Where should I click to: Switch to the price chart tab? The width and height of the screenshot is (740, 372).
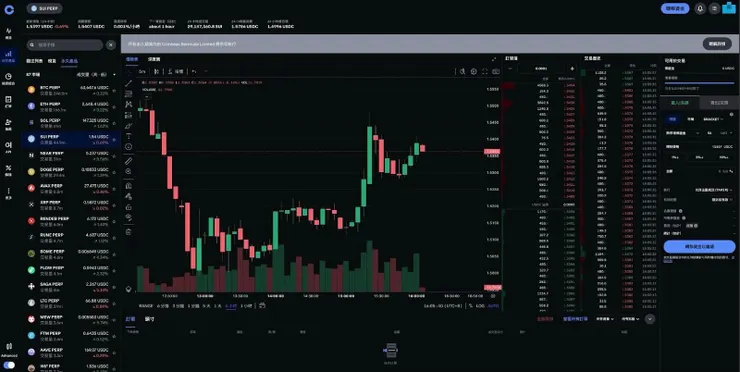pos(132,59)
